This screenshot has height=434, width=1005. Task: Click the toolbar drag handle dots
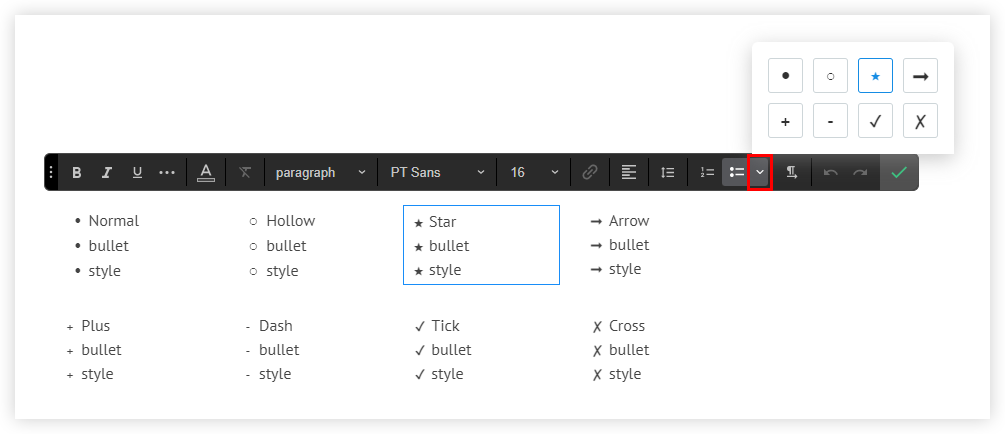pos(51,172)
